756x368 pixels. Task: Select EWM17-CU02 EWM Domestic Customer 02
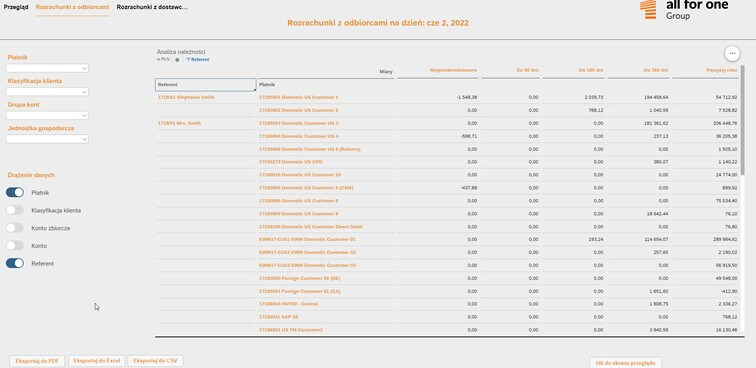point(307,252)
